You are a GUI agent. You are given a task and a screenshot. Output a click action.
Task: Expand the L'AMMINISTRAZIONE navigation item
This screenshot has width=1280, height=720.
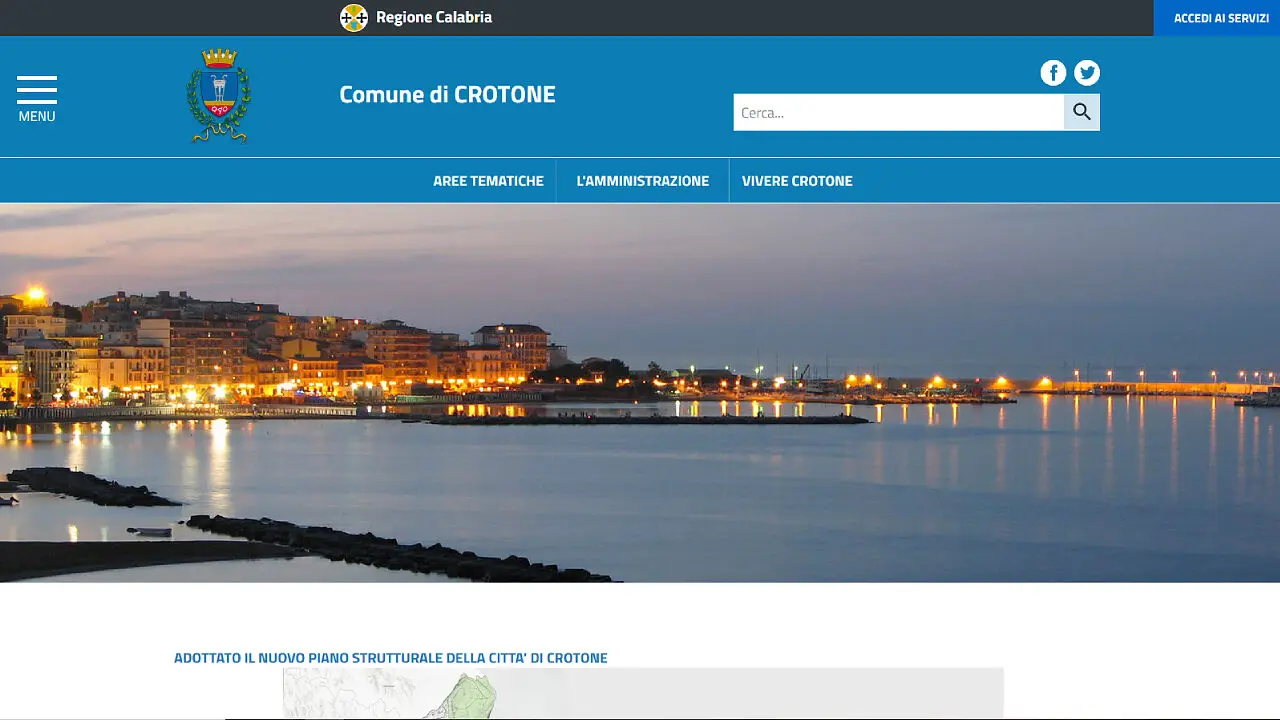coord(642,181)
